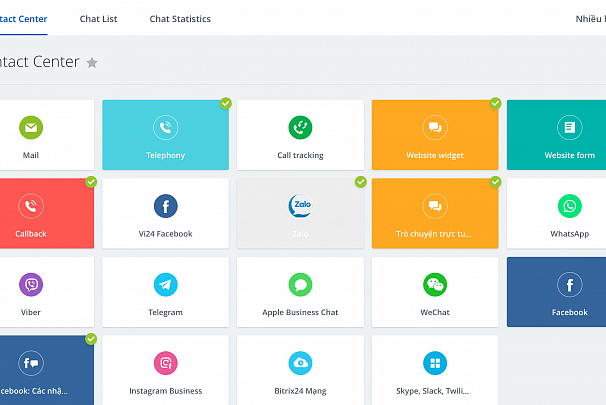Open the Vi24 Facebook icon
The width and height of the screenshot is (606, 405).
tap(165, 206)
